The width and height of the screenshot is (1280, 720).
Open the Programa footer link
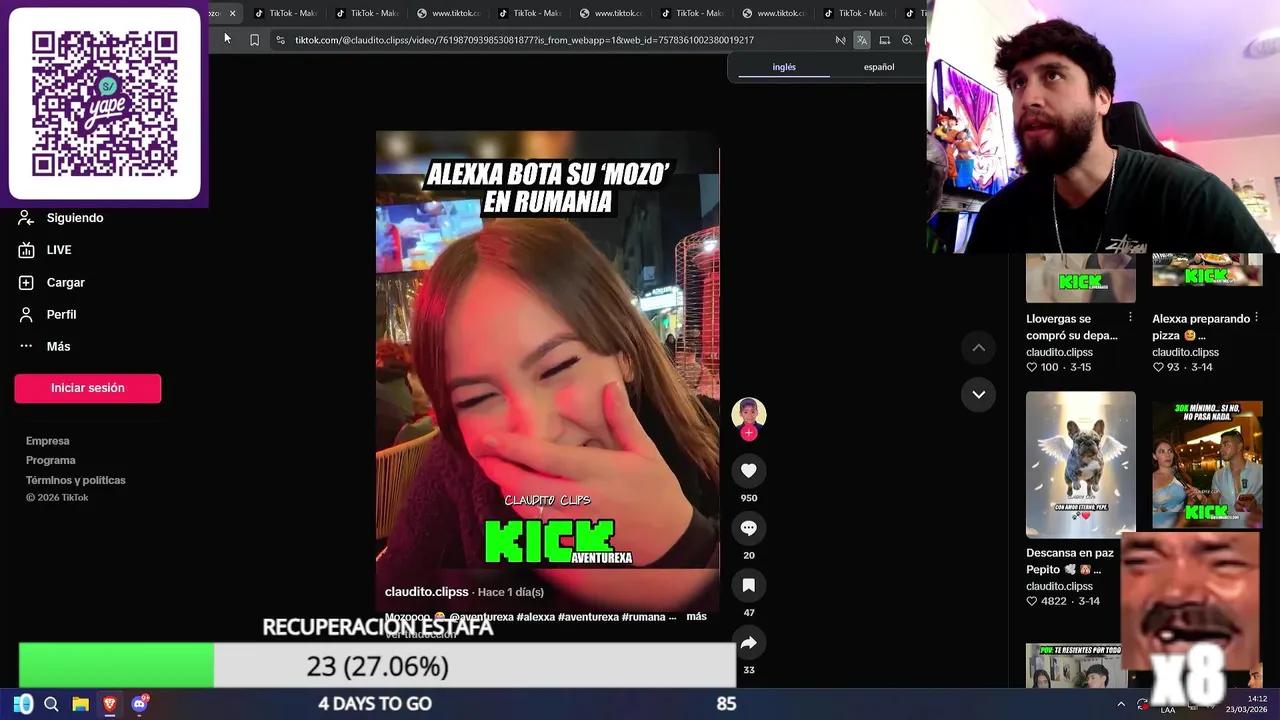coord(51,461)
